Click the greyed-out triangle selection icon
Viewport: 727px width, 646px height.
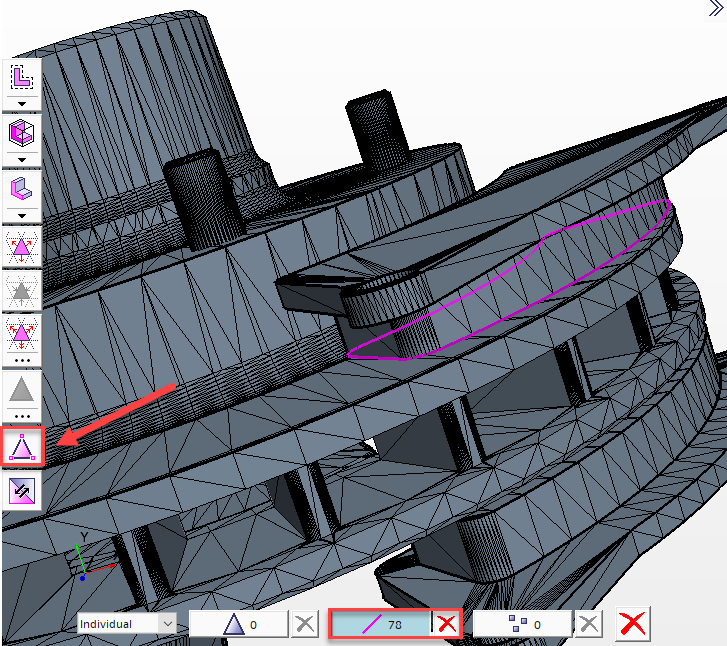22,291
